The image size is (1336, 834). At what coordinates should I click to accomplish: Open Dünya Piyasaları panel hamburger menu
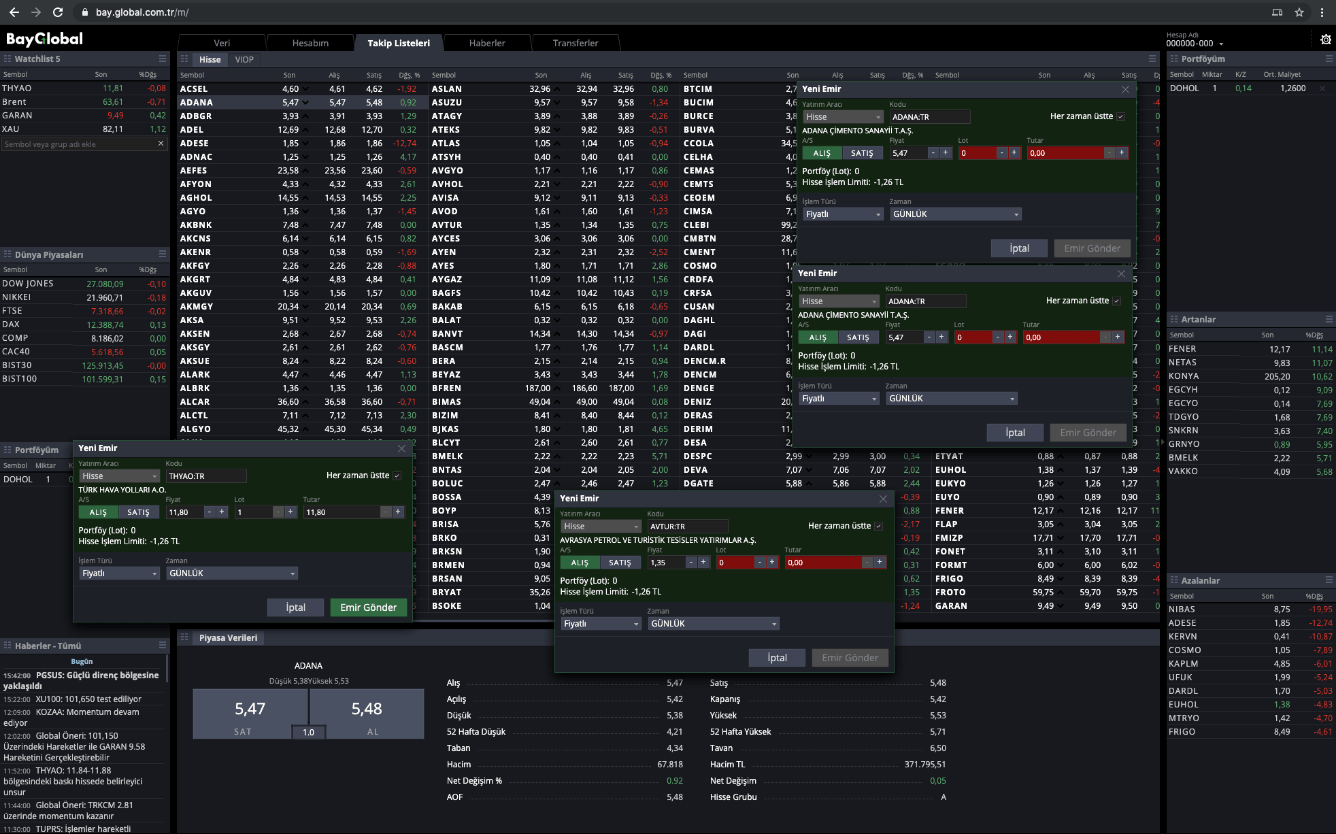pos(162,254)
